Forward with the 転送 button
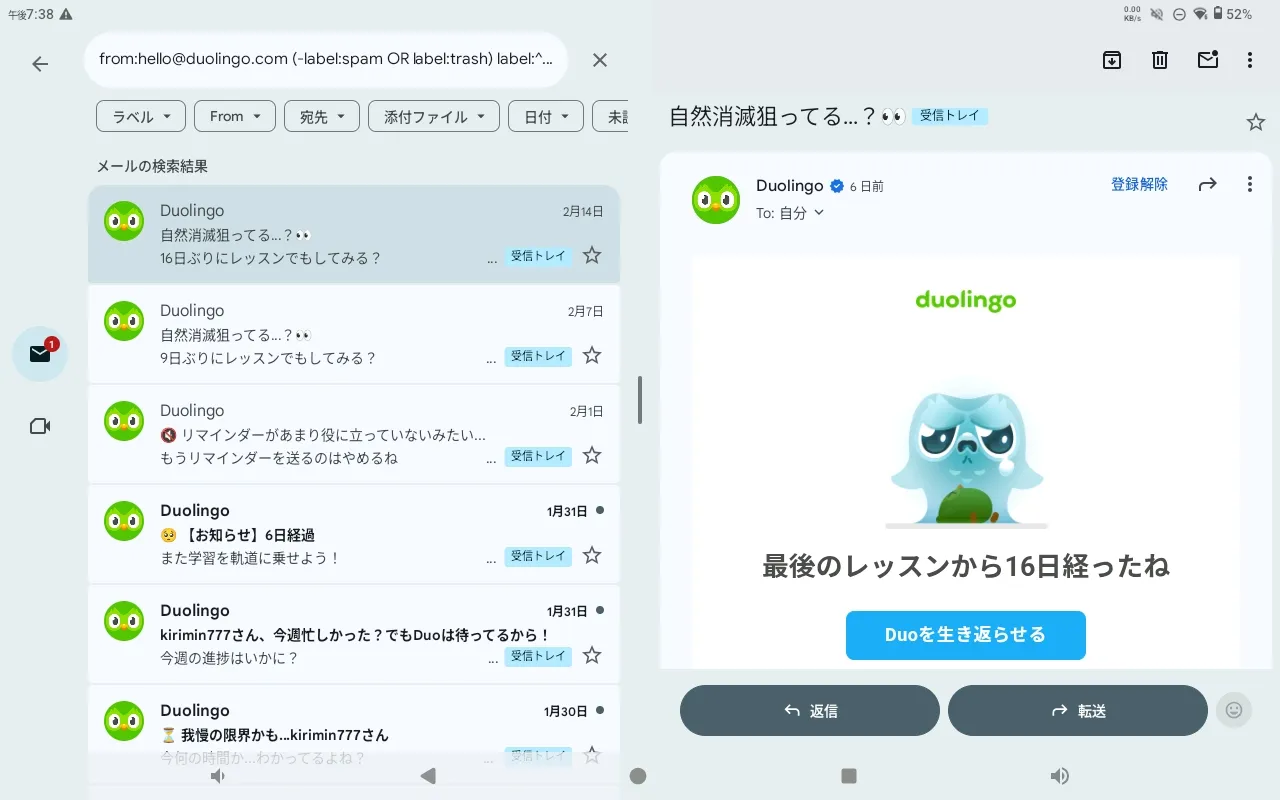 coord(1078,711)
